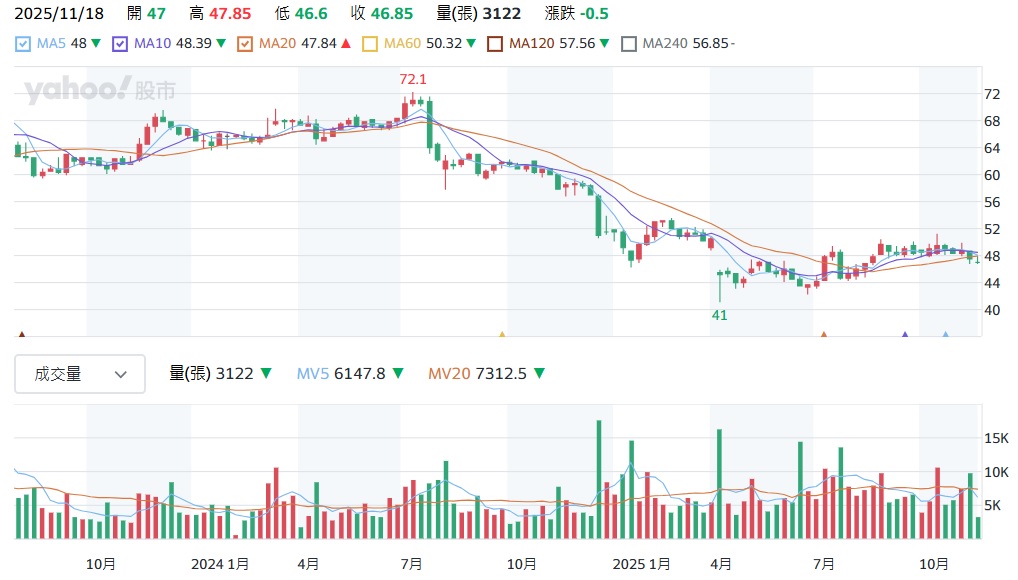Open the 成交量 indicator dropdown
1018x580 pixels.
(x=80, y=374)
